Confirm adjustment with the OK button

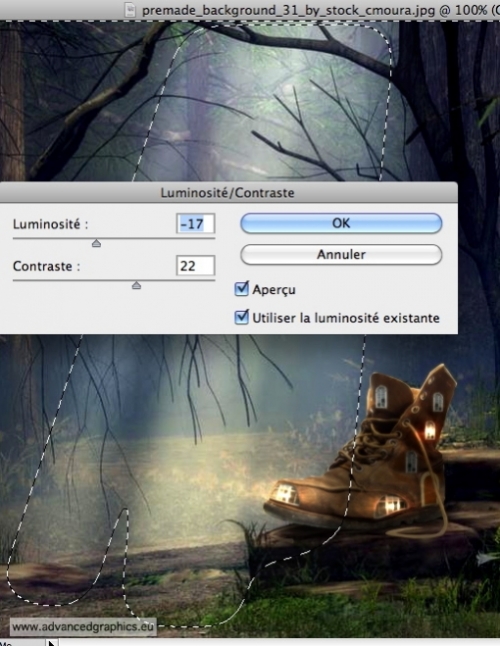[x=341, y=223]
